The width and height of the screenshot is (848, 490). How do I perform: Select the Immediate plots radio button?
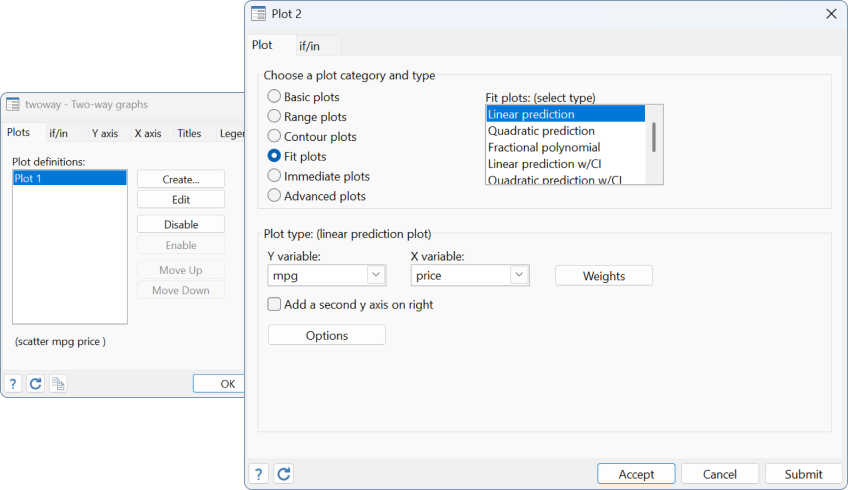coord(275,176)
